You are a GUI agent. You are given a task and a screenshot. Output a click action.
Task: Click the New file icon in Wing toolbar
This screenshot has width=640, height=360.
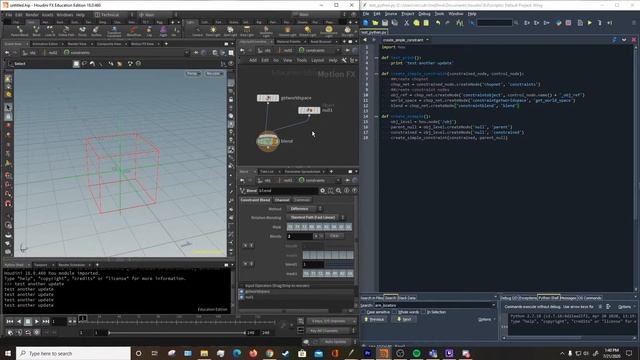366,23
